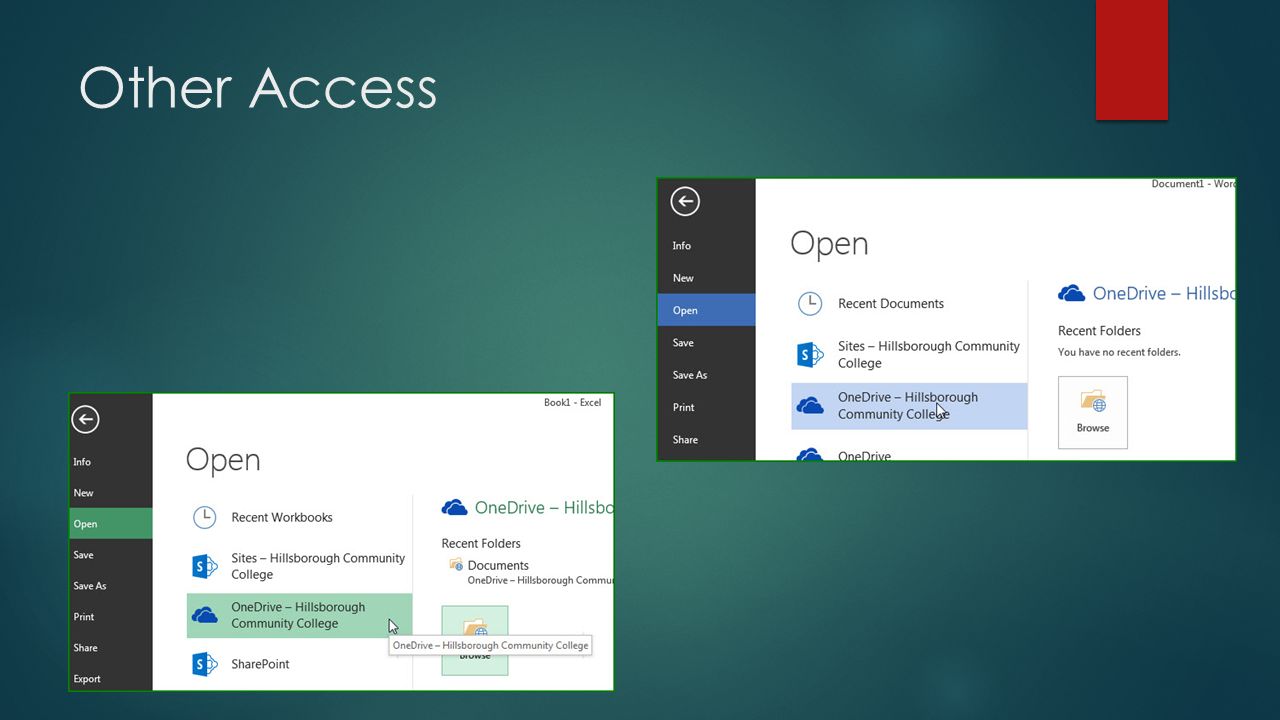Viewport: 1280px width, 720px height.
Task: Click the Documents folder icon in Excel
Action: (456, 565)
